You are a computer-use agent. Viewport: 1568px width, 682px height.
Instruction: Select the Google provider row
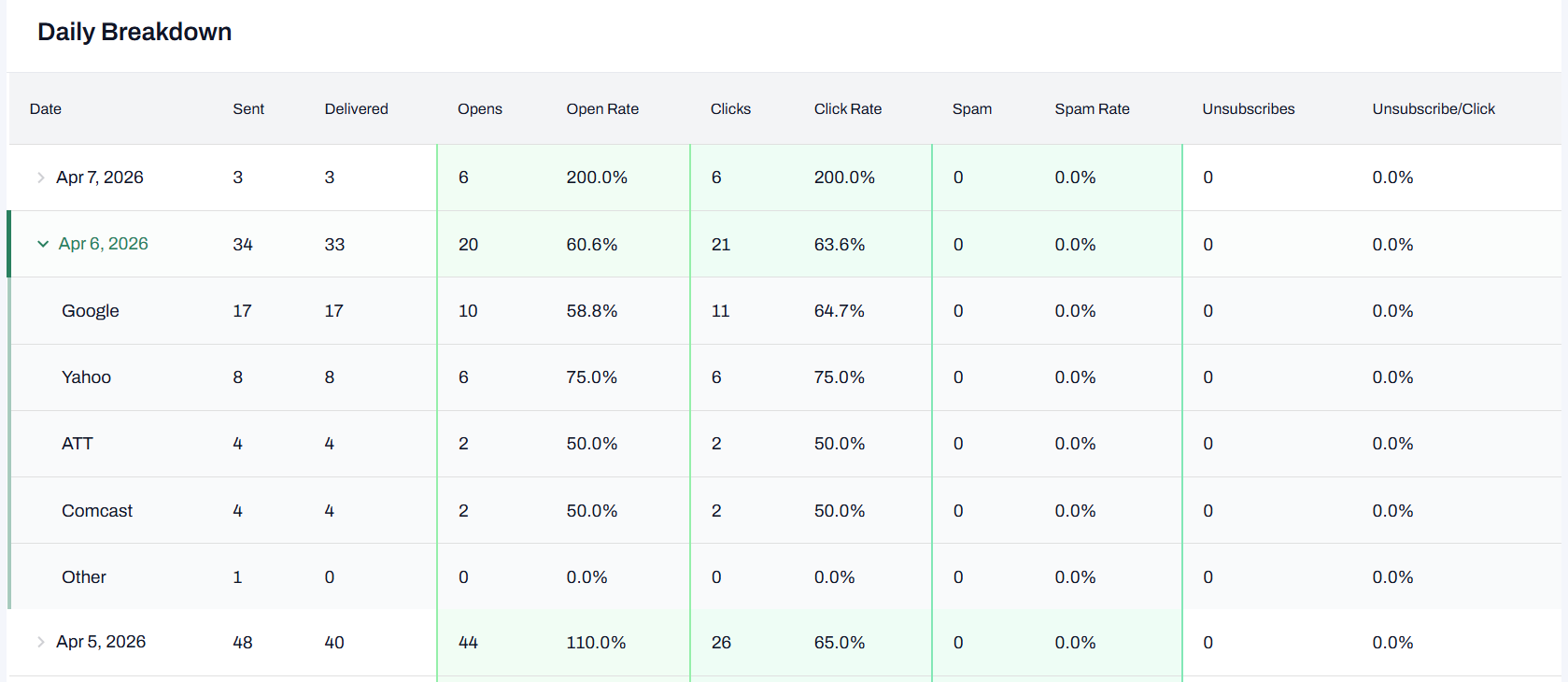point(91,311)
